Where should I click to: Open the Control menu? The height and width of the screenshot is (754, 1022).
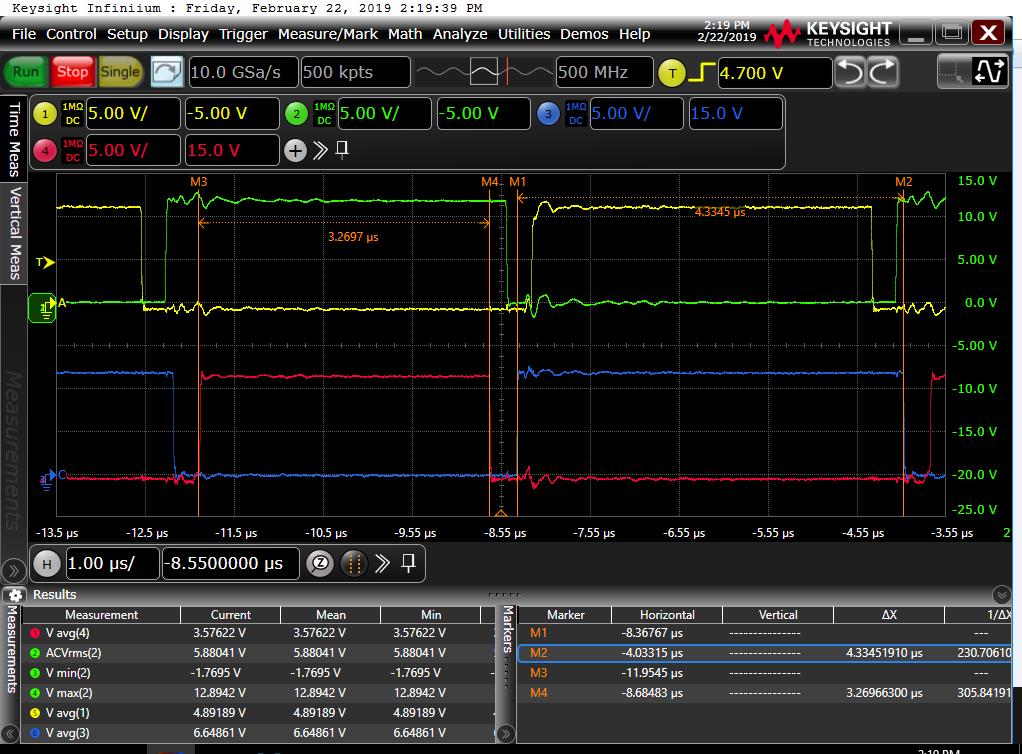coord(71,34)
